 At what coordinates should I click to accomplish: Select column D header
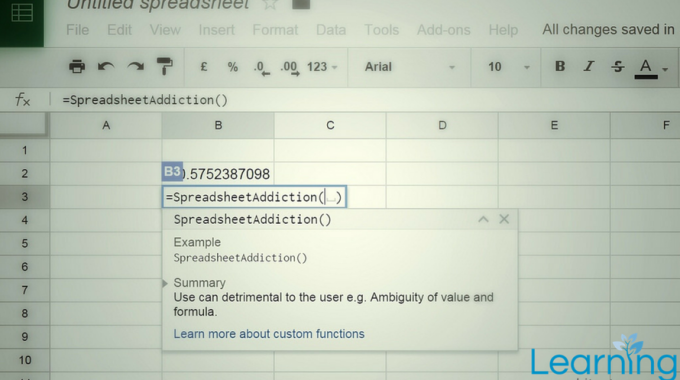[x=442, y=125]
